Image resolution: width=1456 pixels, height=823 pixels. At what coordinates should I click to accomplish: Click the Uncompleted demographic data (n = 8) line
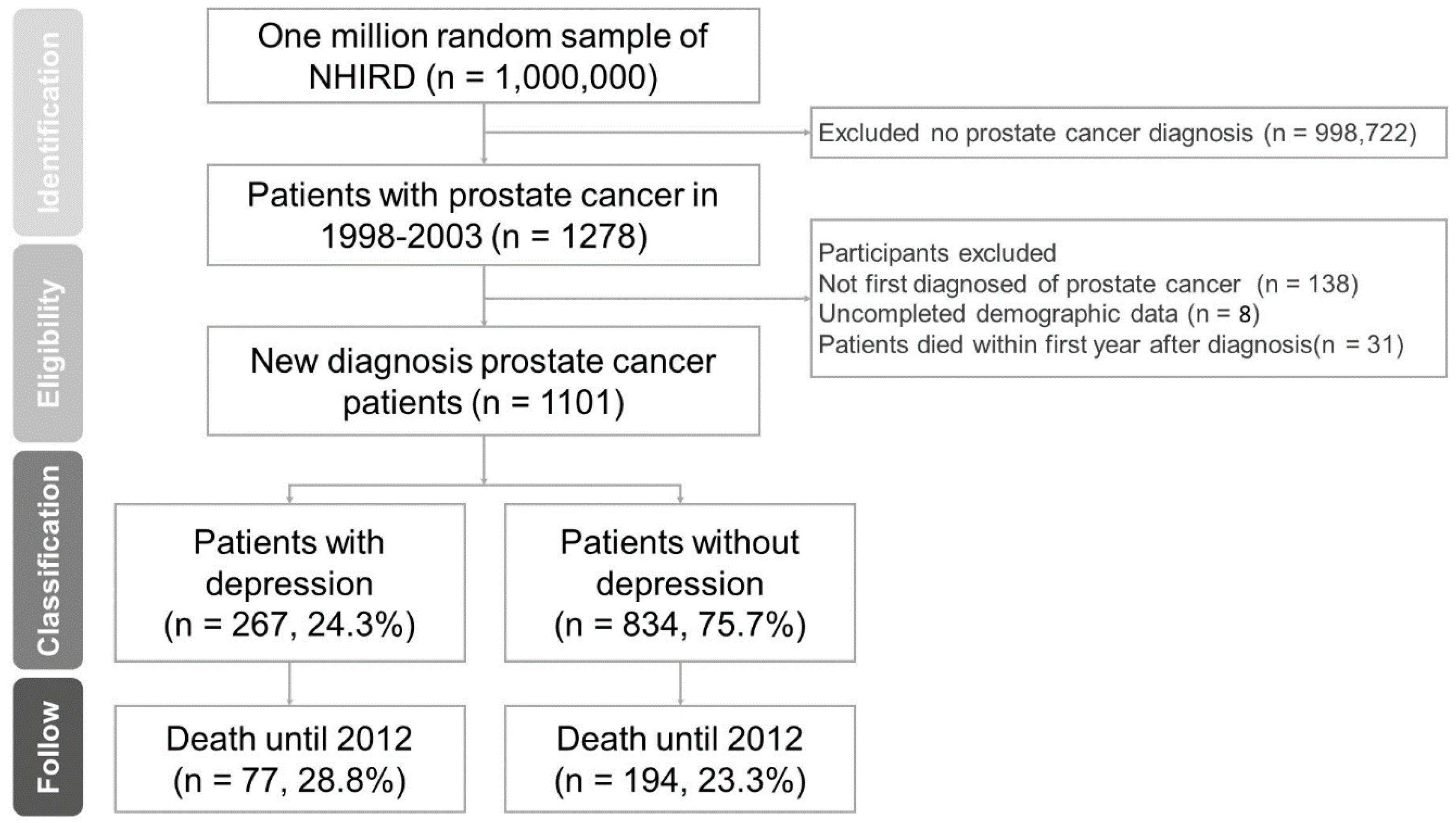1039,314
